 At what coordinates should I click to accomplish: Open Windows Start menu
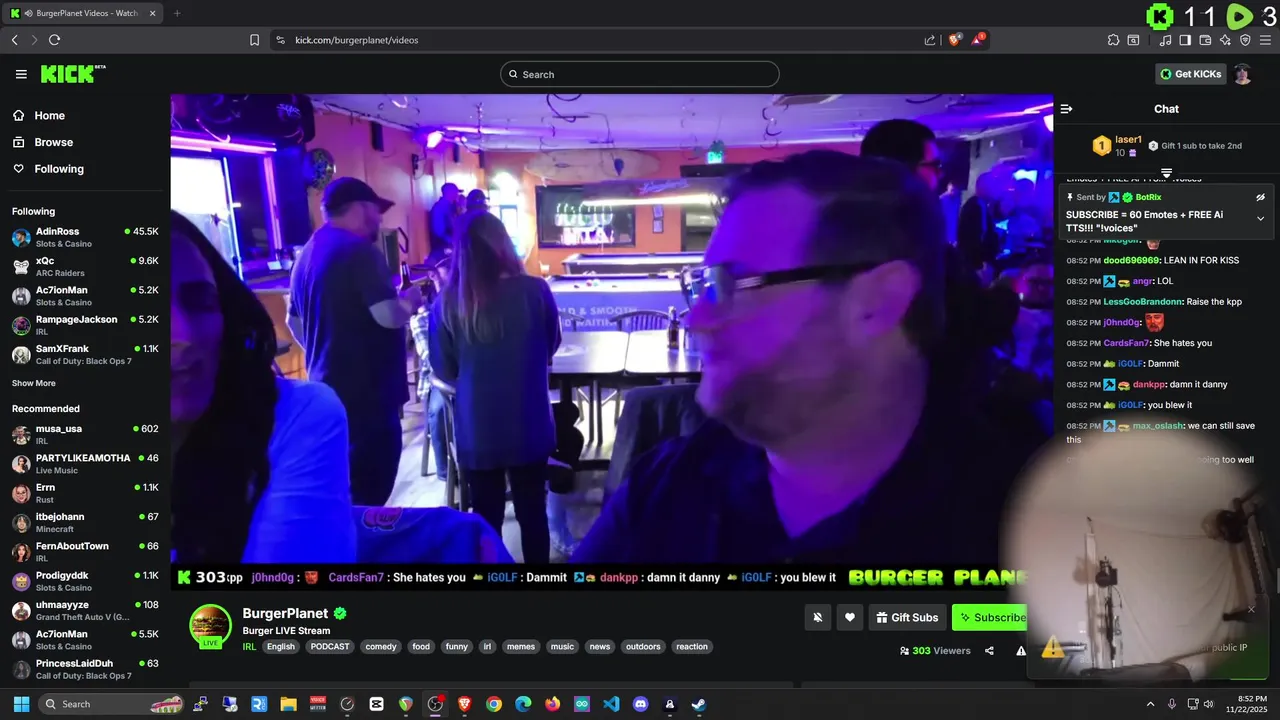pyautogui.click(x=21, y=704)
